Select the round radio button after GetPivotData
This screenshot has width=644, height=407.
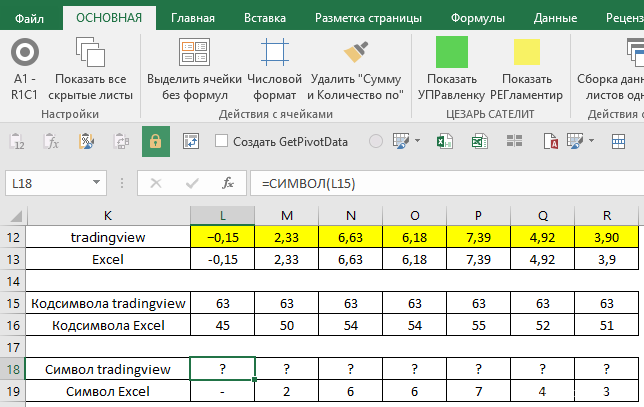point(376,141)
